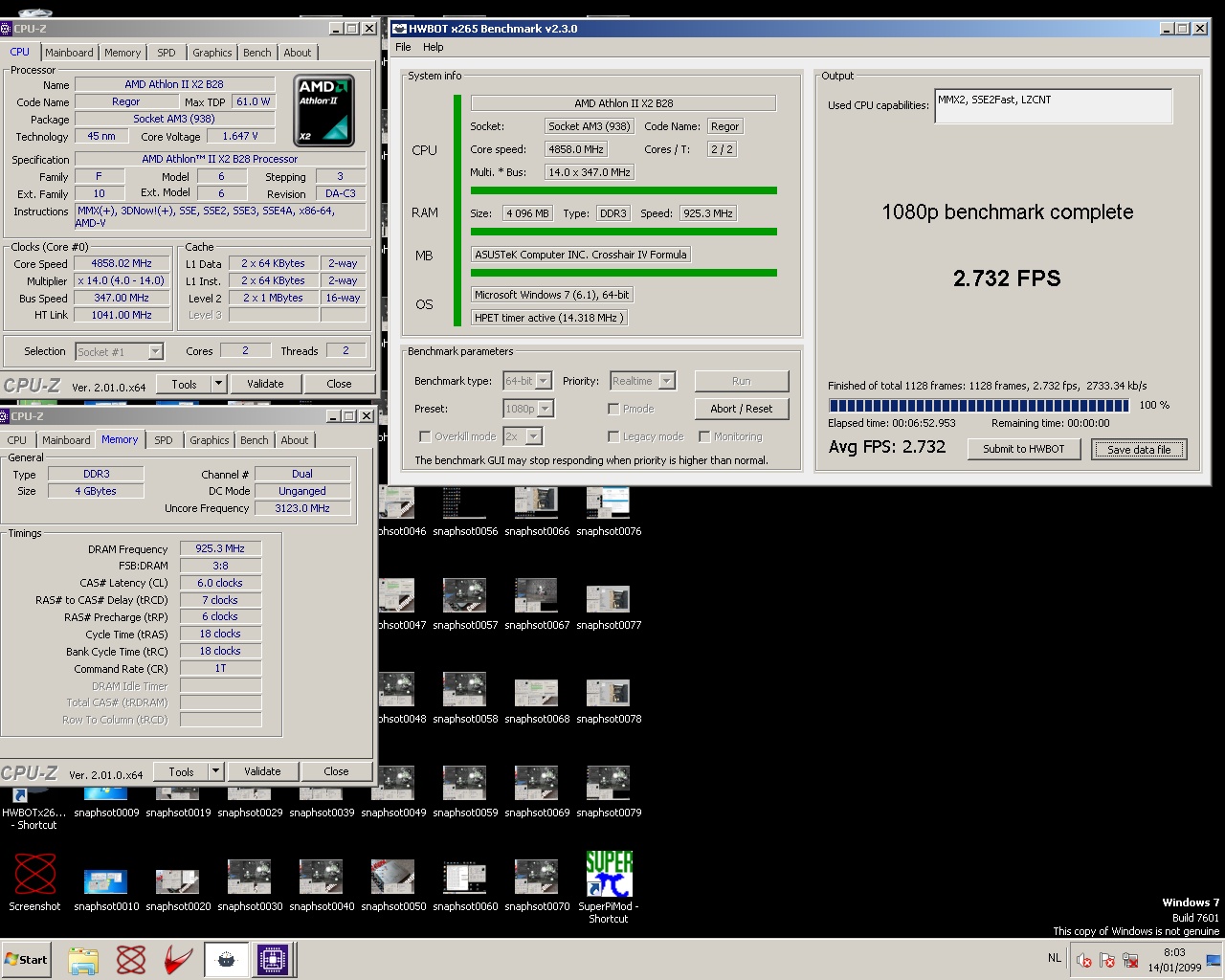Open the snaphsot0030 desktop icon
The height and width of the screenshot is (980, 1225).
pyautogui.click(x=250, y=886)
